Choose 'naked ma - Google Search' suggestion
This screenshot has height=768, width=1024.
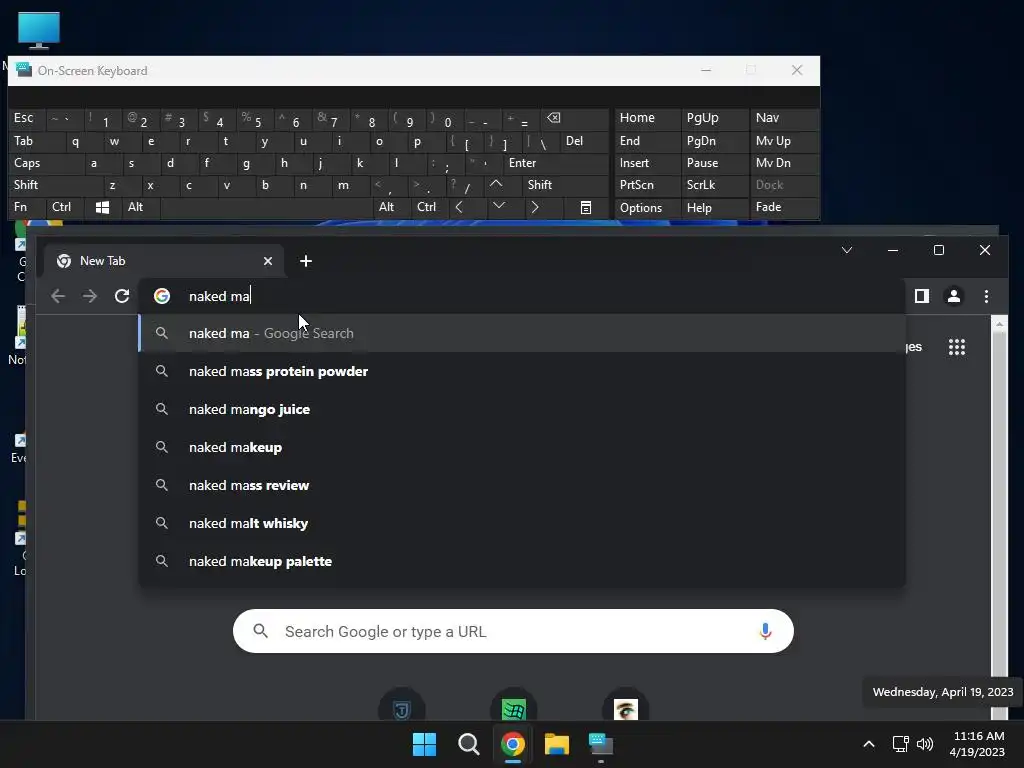tap(521, 333)
